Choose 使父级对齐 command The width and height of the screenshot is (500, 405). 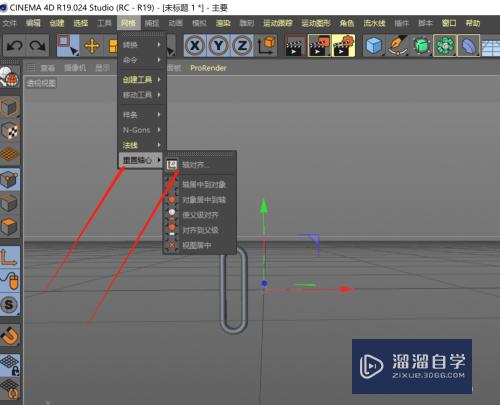coord(200,215)
